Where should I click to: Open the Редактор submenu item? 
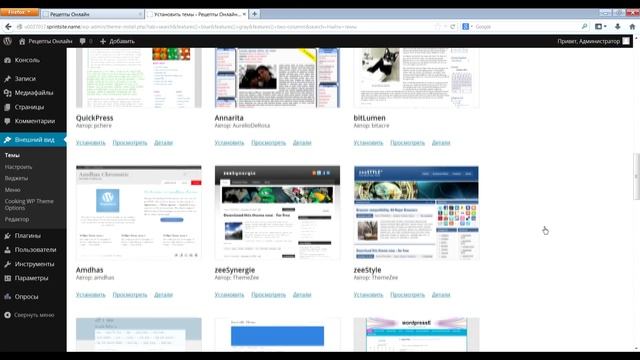point(17,219)
